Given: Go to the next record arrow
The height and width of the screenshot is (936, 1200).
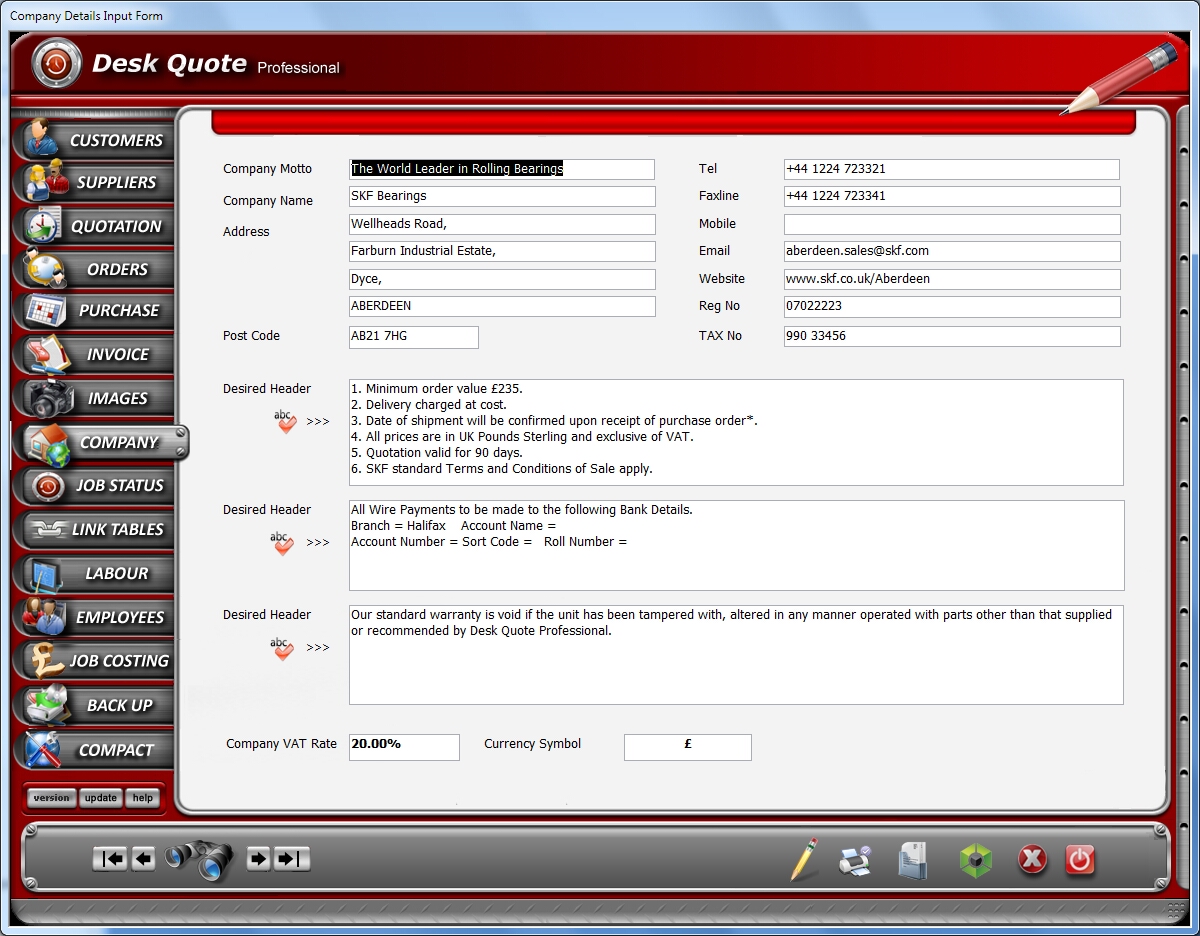Looking at the screenshot, I should point(258,859).
